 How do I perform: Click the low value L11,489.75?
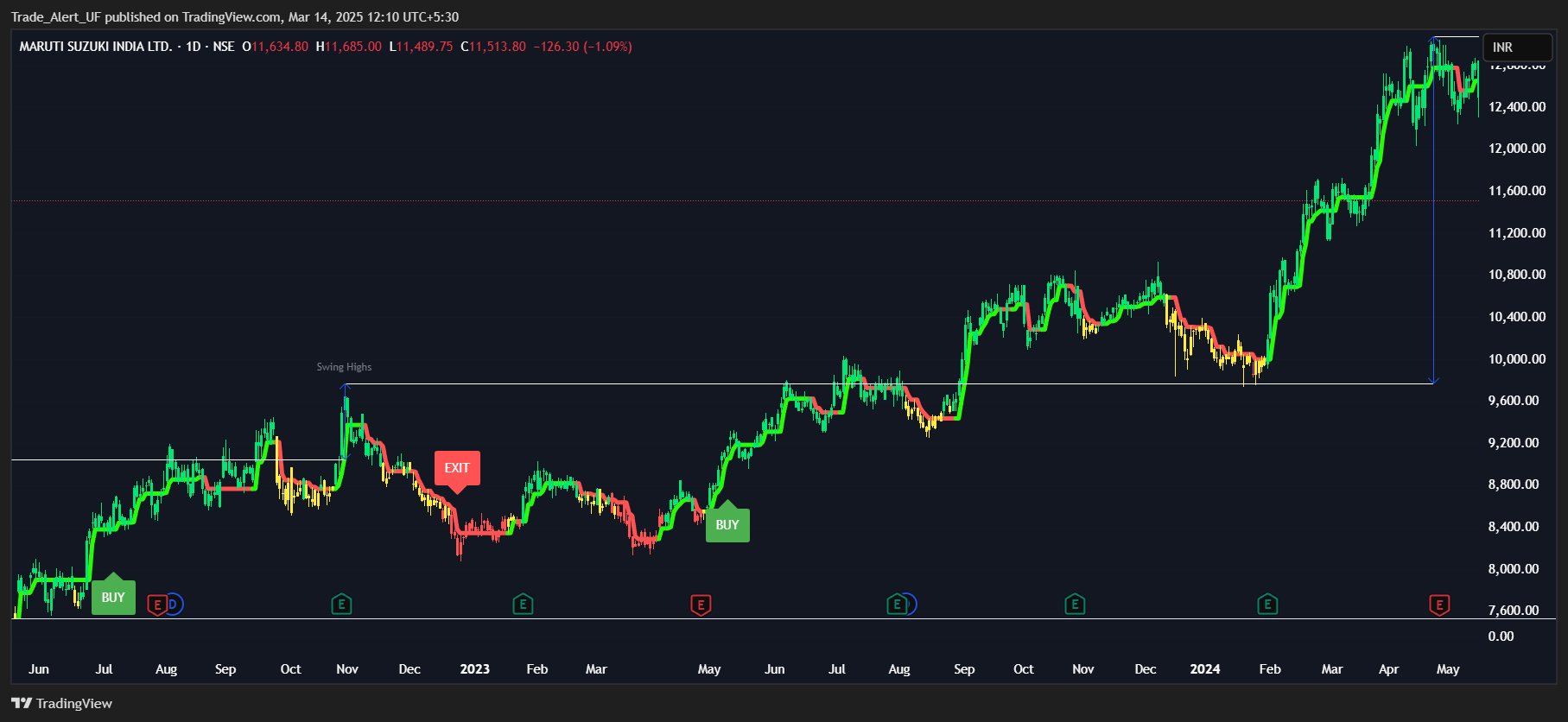click(421, 47)
